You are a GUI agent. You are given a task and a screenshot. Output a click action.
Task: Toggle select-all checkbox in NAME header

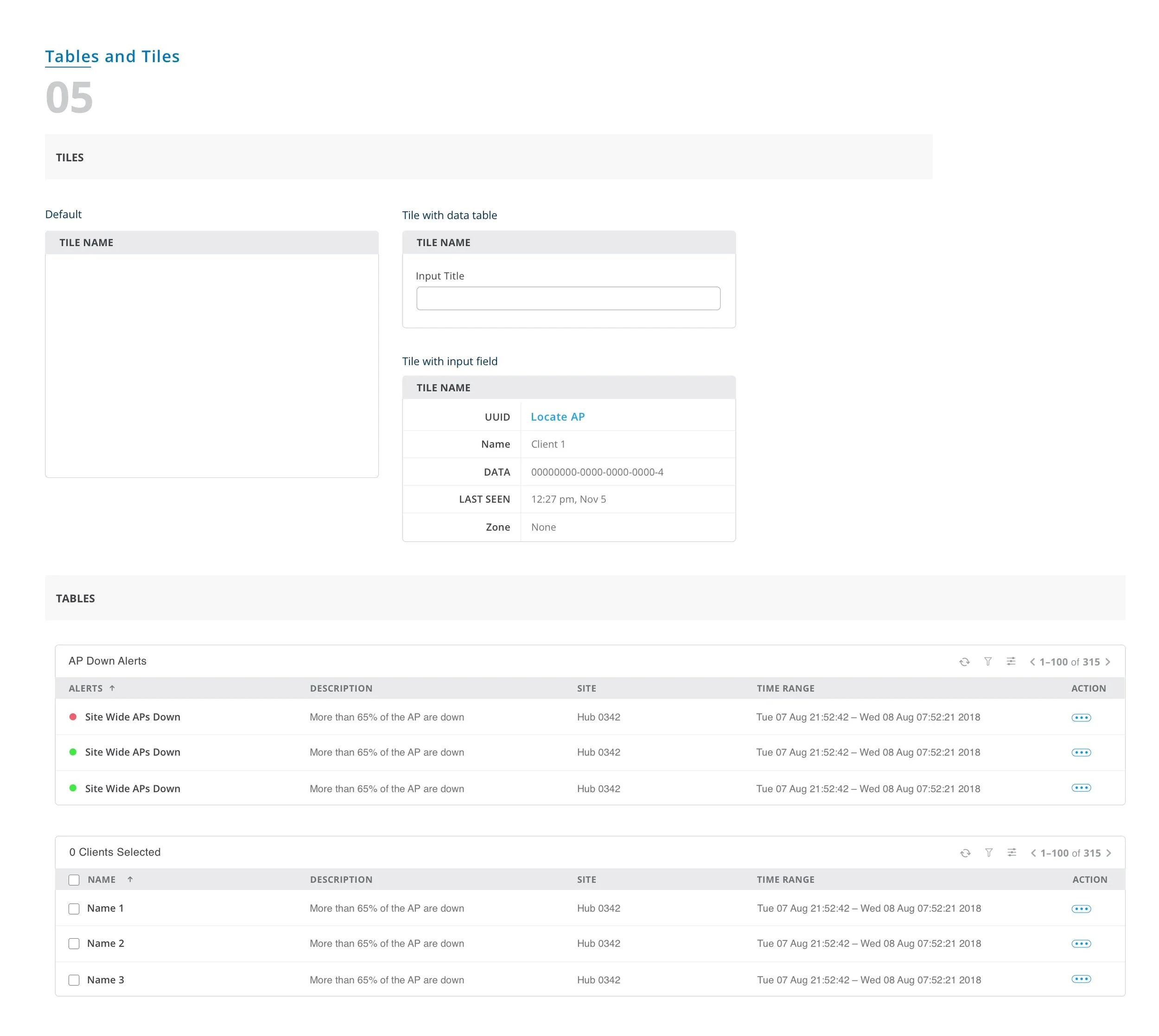coord(74,880)
